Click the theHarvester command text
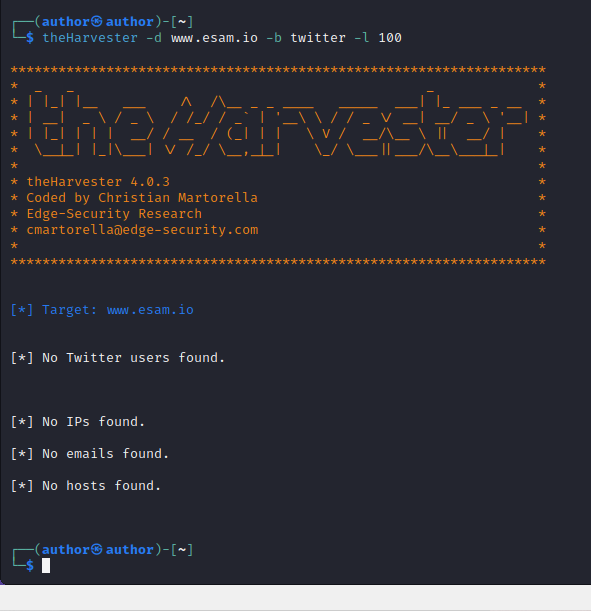The width and height of the screenshot is (591, 611). (x=90, y=38)
